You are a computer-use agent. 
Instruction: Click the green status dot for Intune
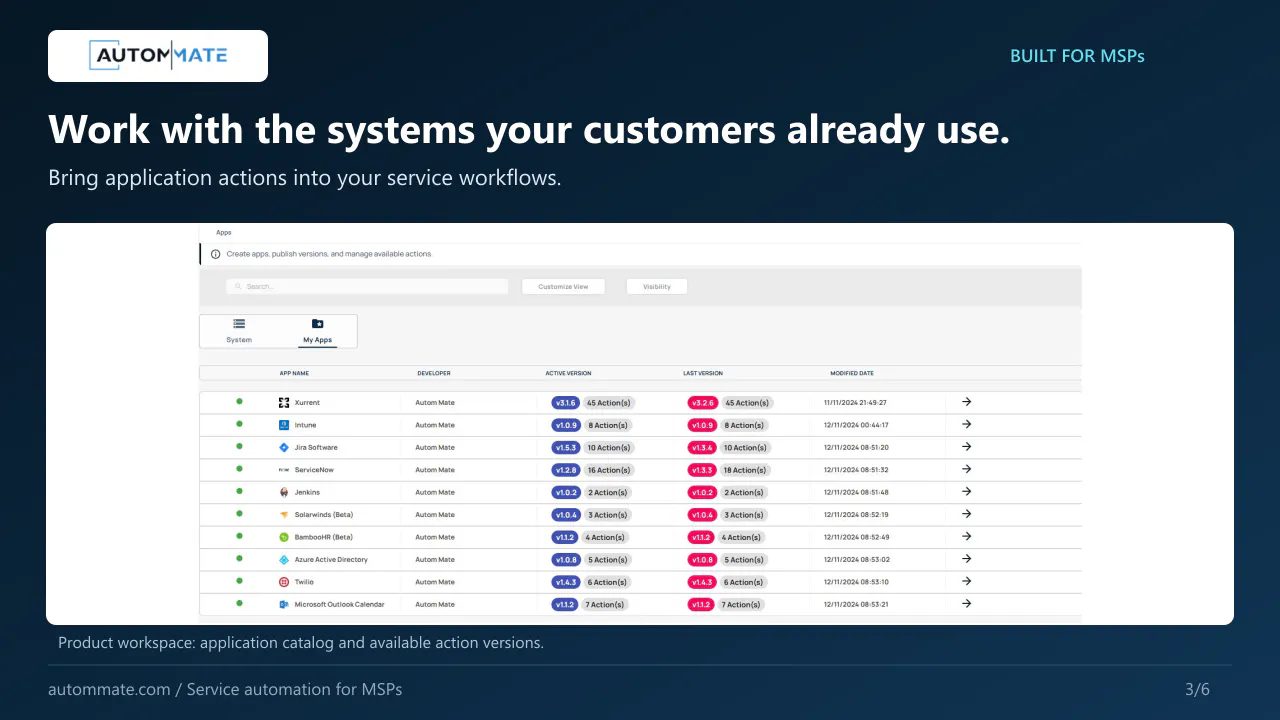point(239,424)
